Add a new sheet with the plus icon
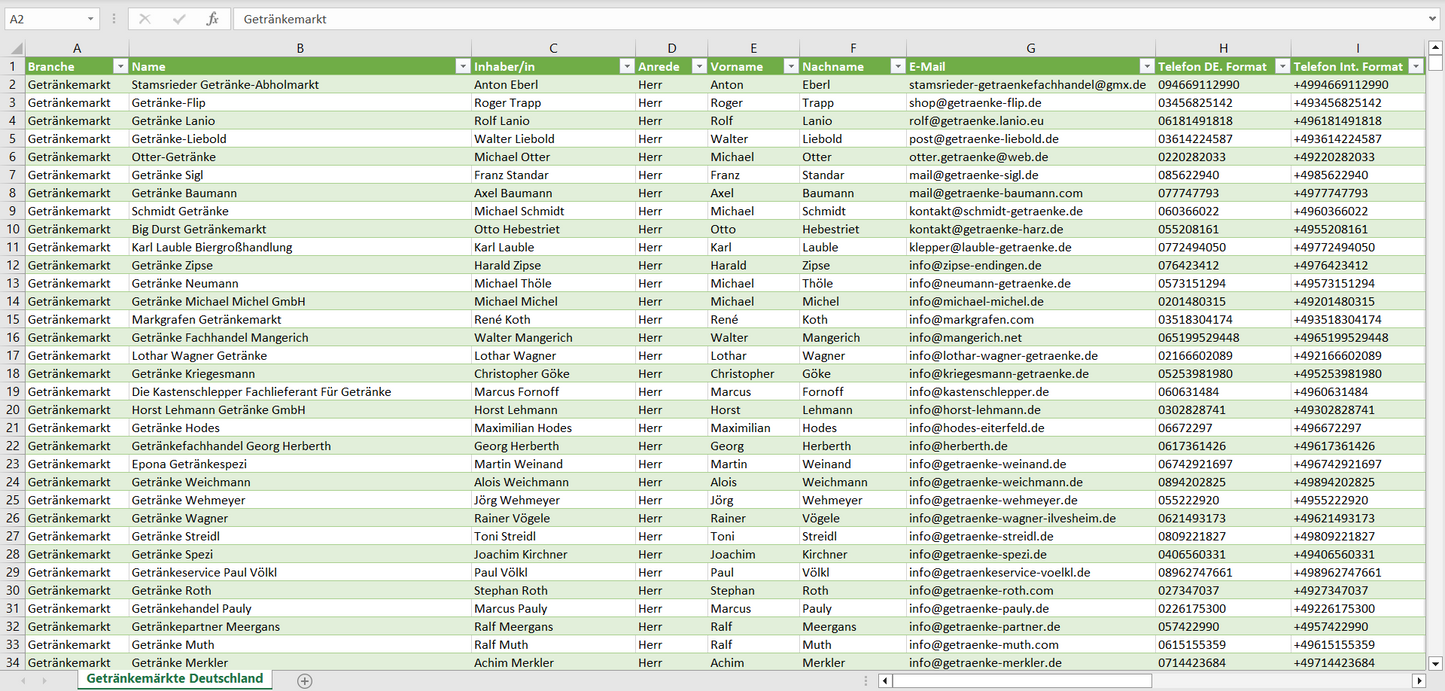This screenshot has width=1445, height=691. (x=305, y=681)
